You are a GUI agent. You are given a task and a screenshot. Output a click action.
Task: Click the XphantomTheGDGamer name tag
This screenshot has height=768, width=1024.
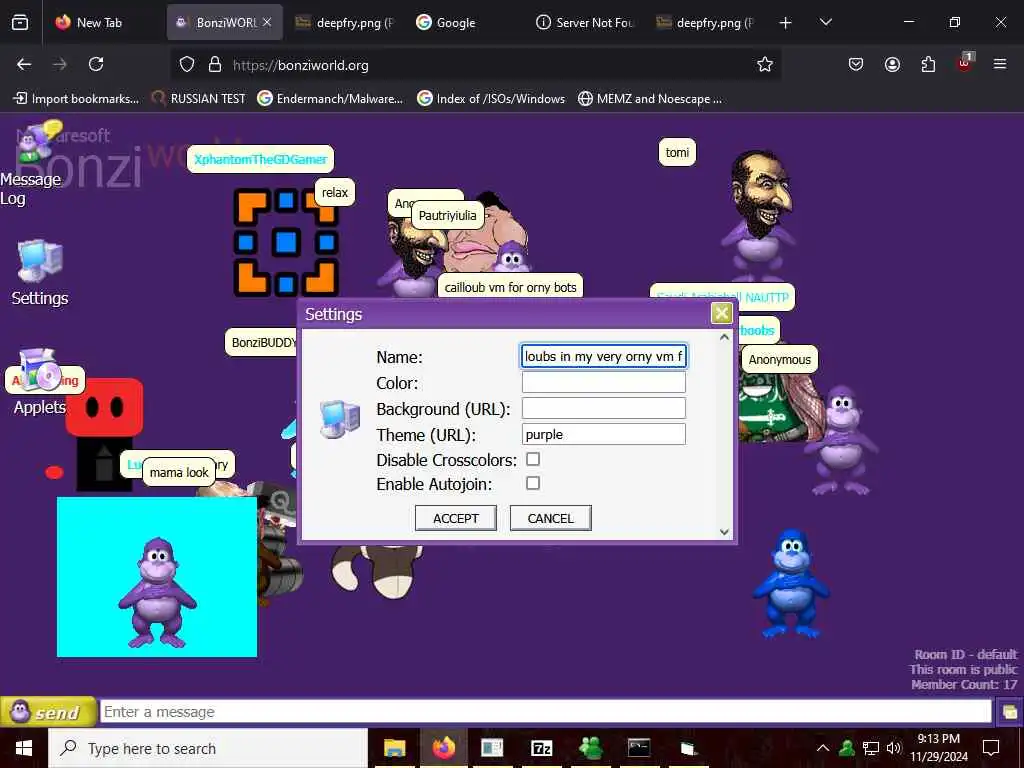[x=261, y=159]
